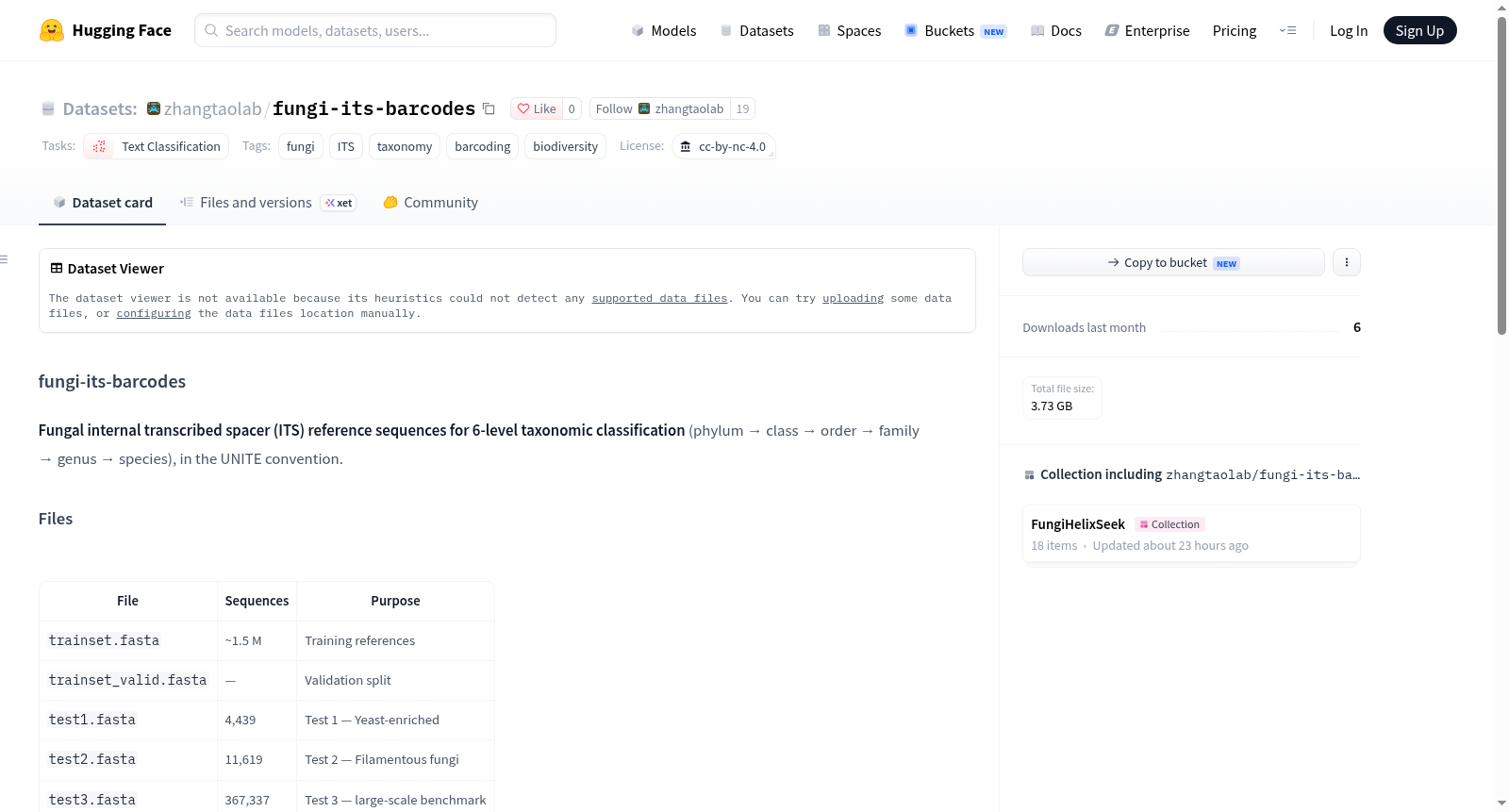Switch to the Community tab

pyautogui.click(x=430, y=203)
